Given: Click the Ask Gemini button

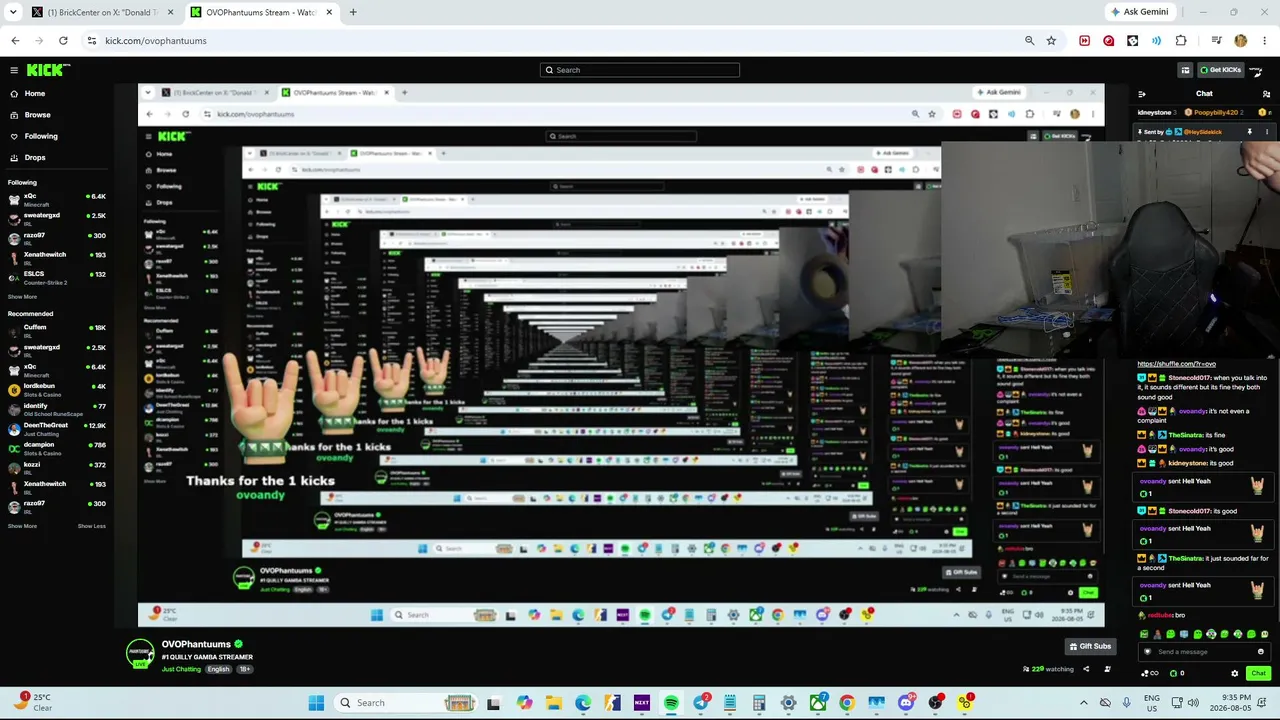Looking at the screenshot, I should point(1139,12).
